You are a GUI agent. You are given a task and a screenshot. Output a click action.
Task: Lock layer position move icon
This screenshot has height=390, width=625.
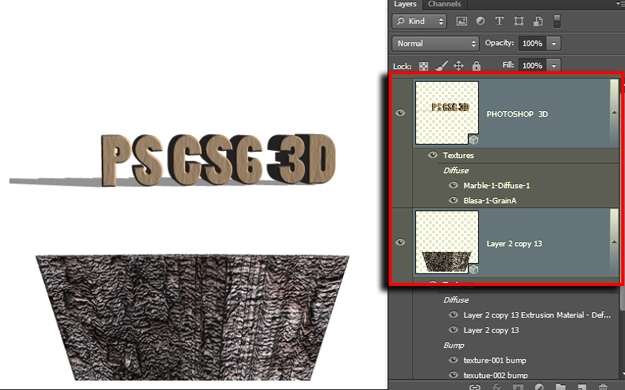(458, 65)
